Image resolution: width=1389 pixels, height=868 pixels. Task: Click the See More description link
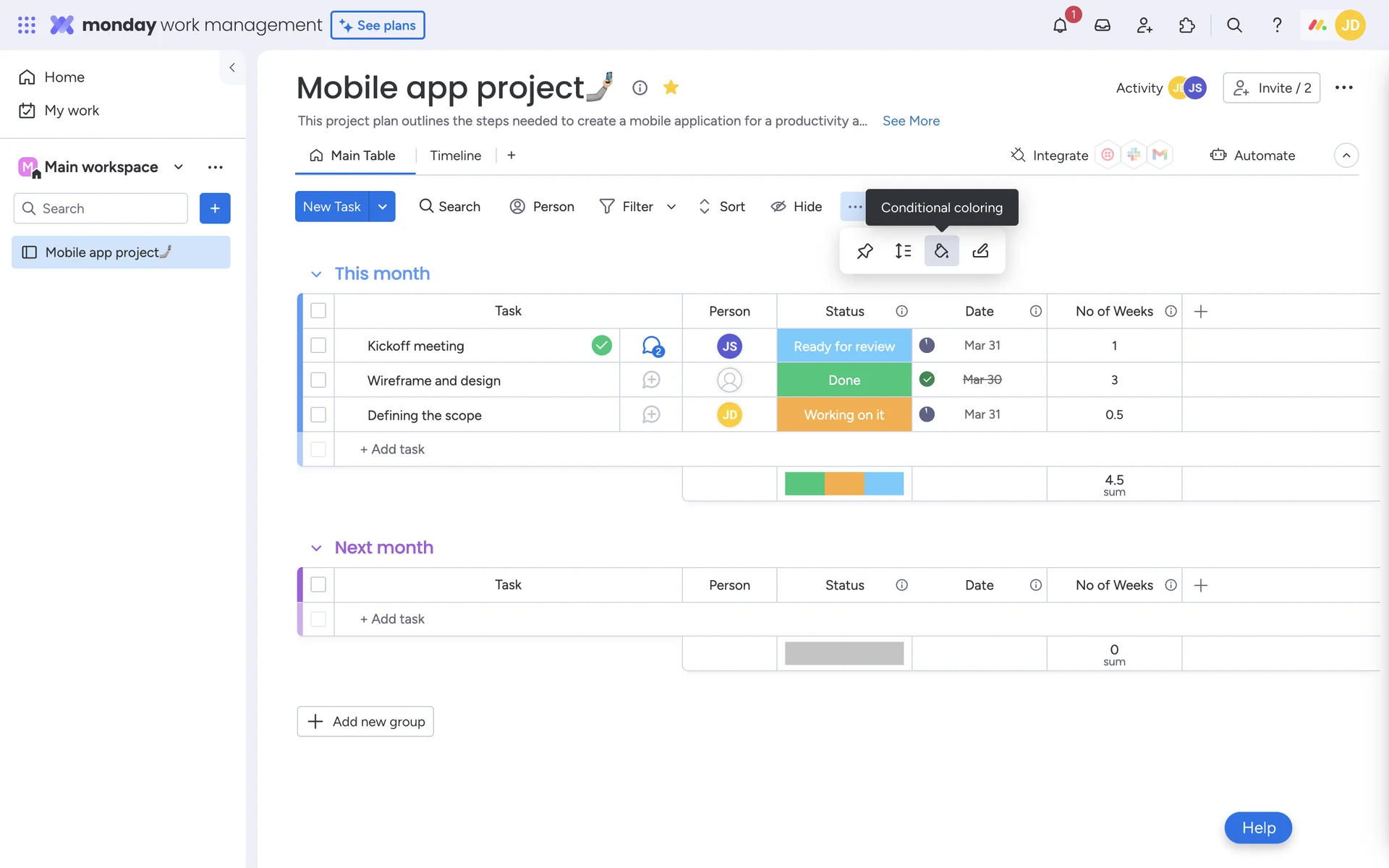pyautogui.click(x=911, y=121)
